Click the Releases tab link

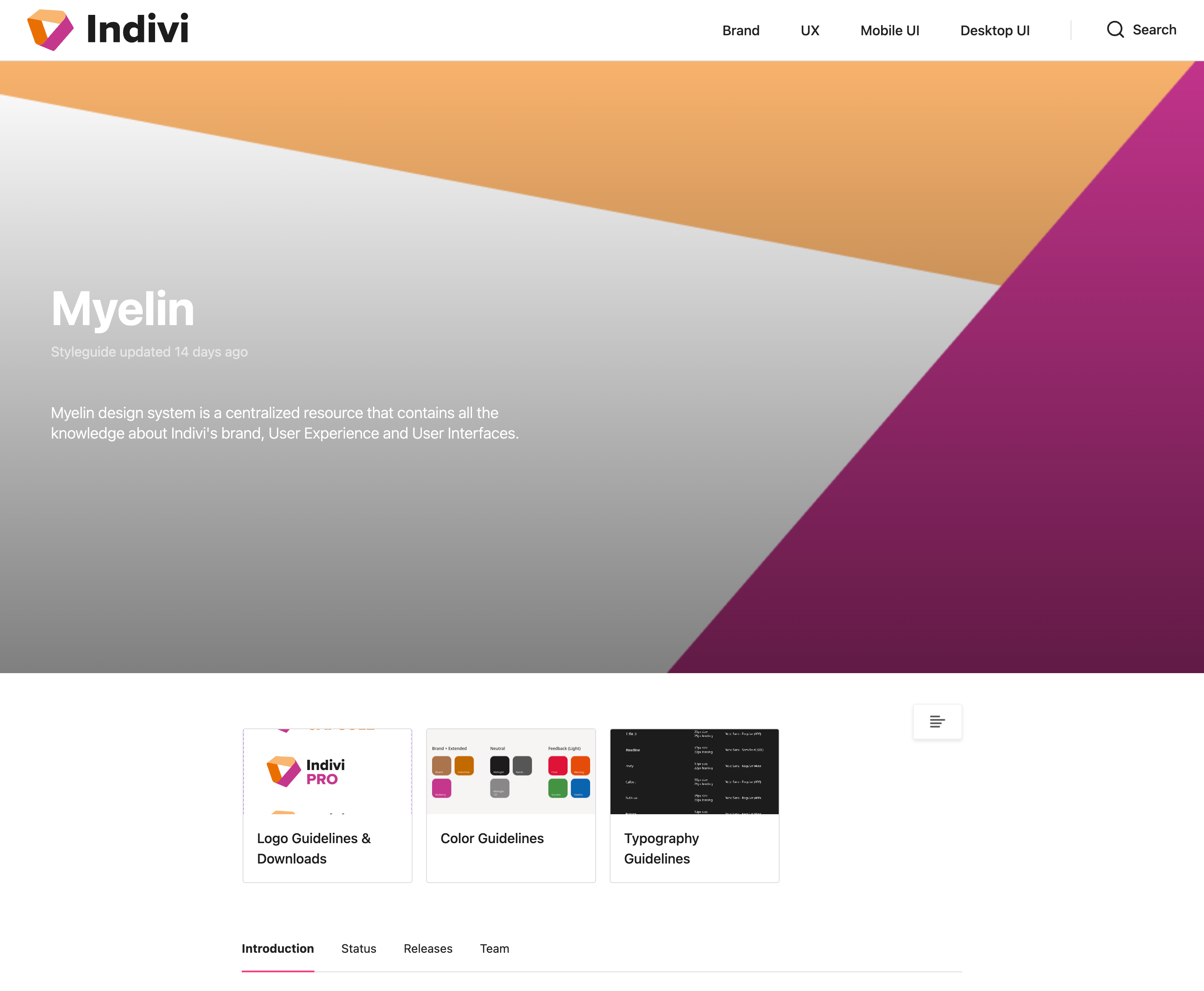[428, 948]
